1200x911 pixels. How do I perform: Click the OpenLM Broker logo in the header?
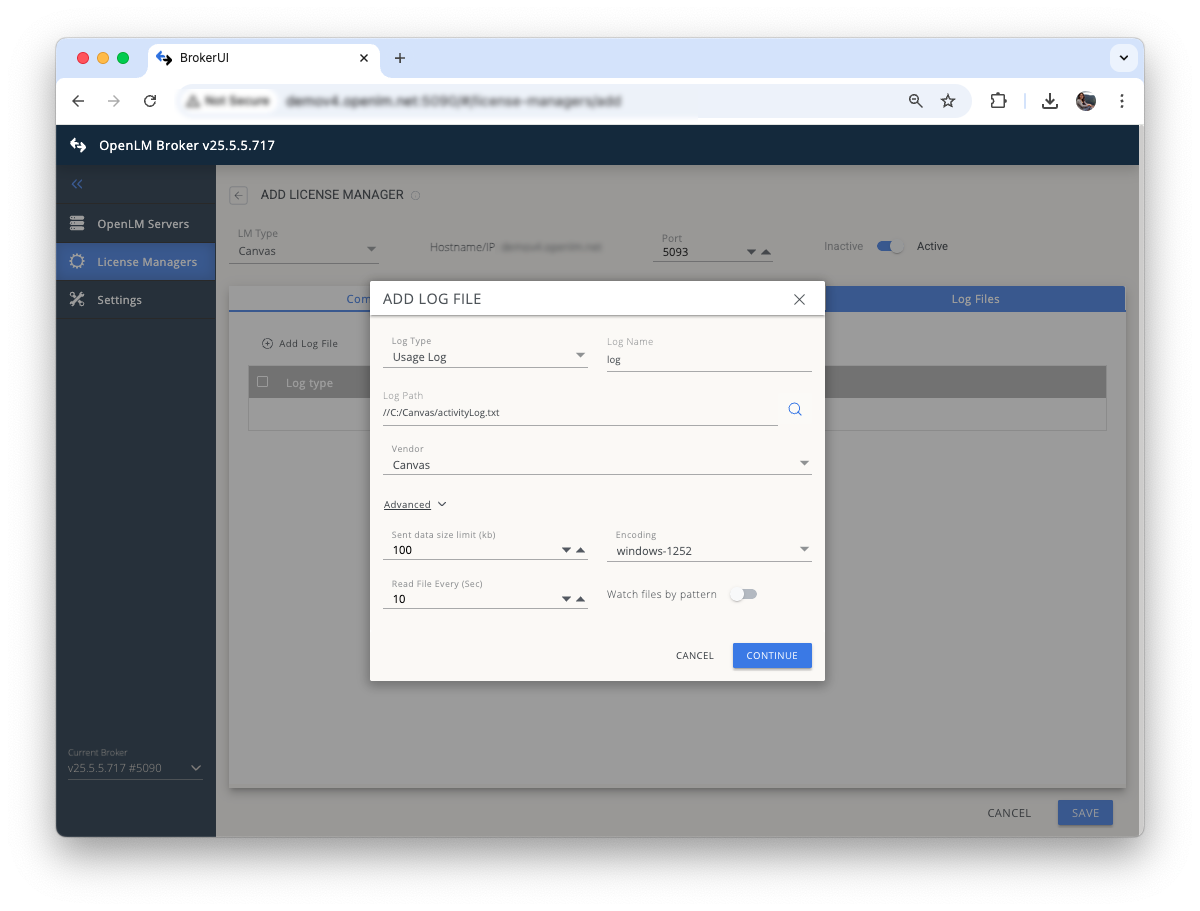click(78, 144)
